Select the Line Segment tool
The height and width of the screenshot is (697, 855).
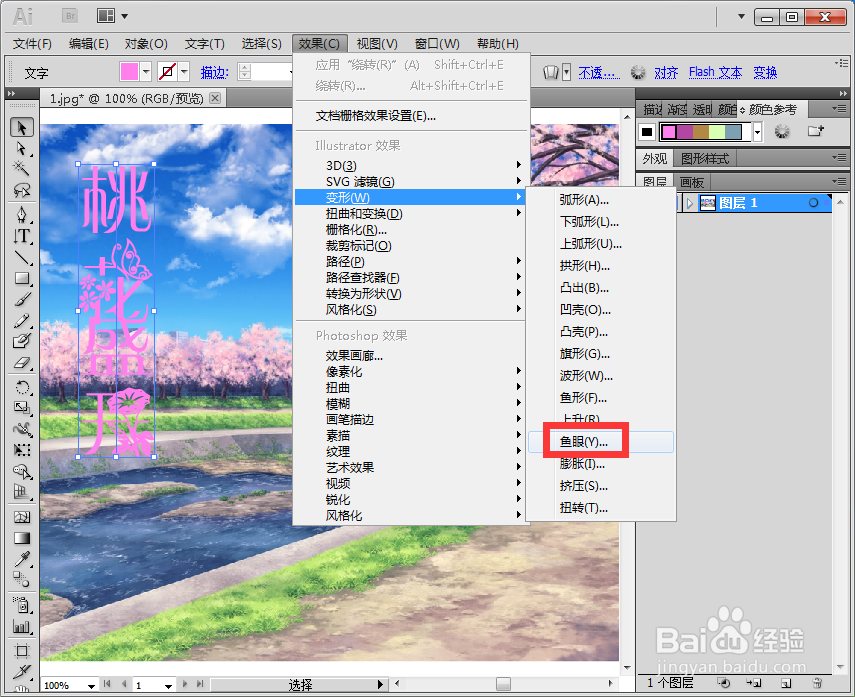click(22, 257)
